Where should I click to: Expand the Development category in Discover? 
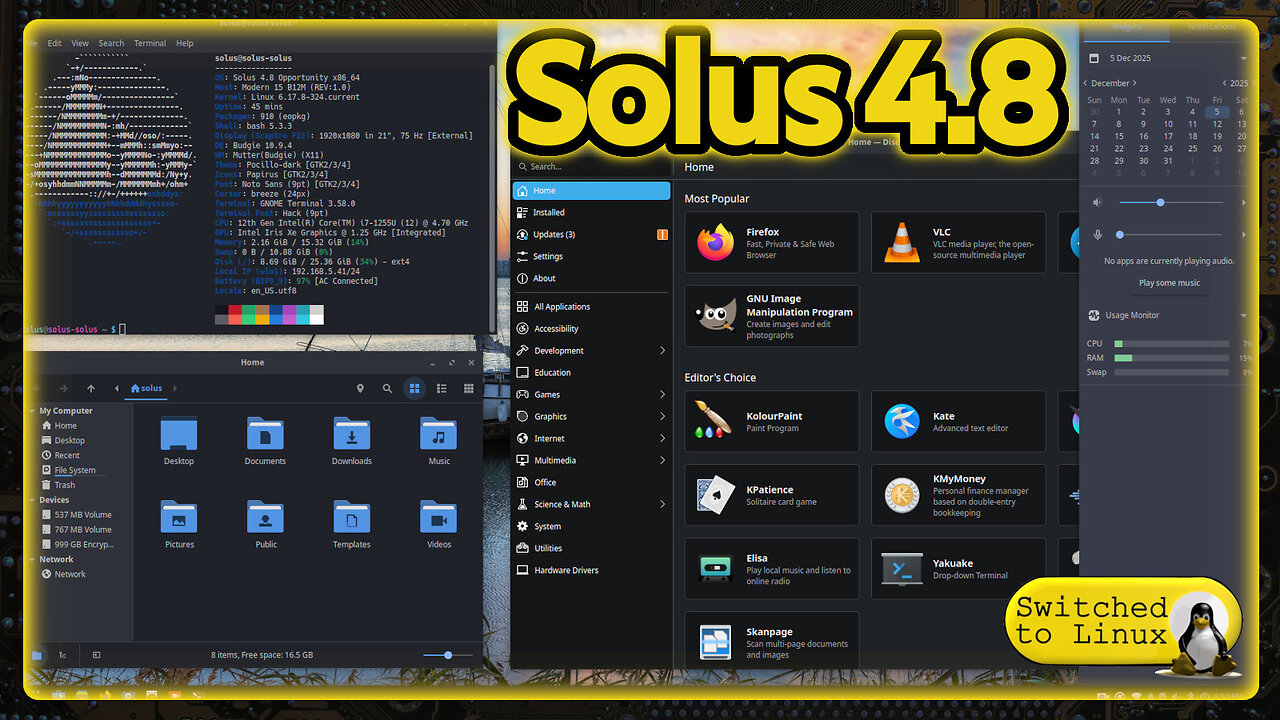tap(662, 350)
